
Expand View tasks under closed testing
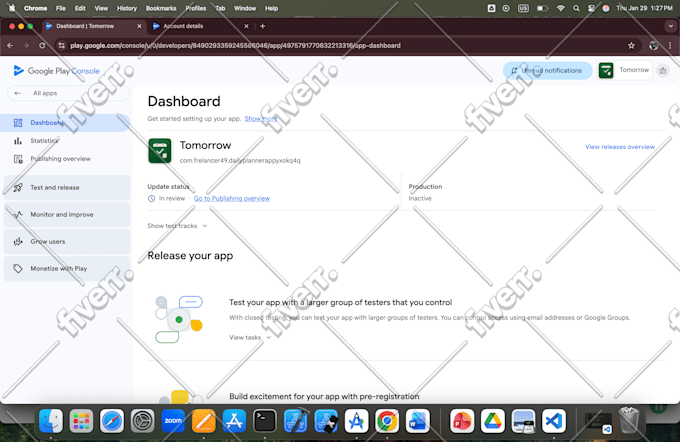(x=250, y=337)
